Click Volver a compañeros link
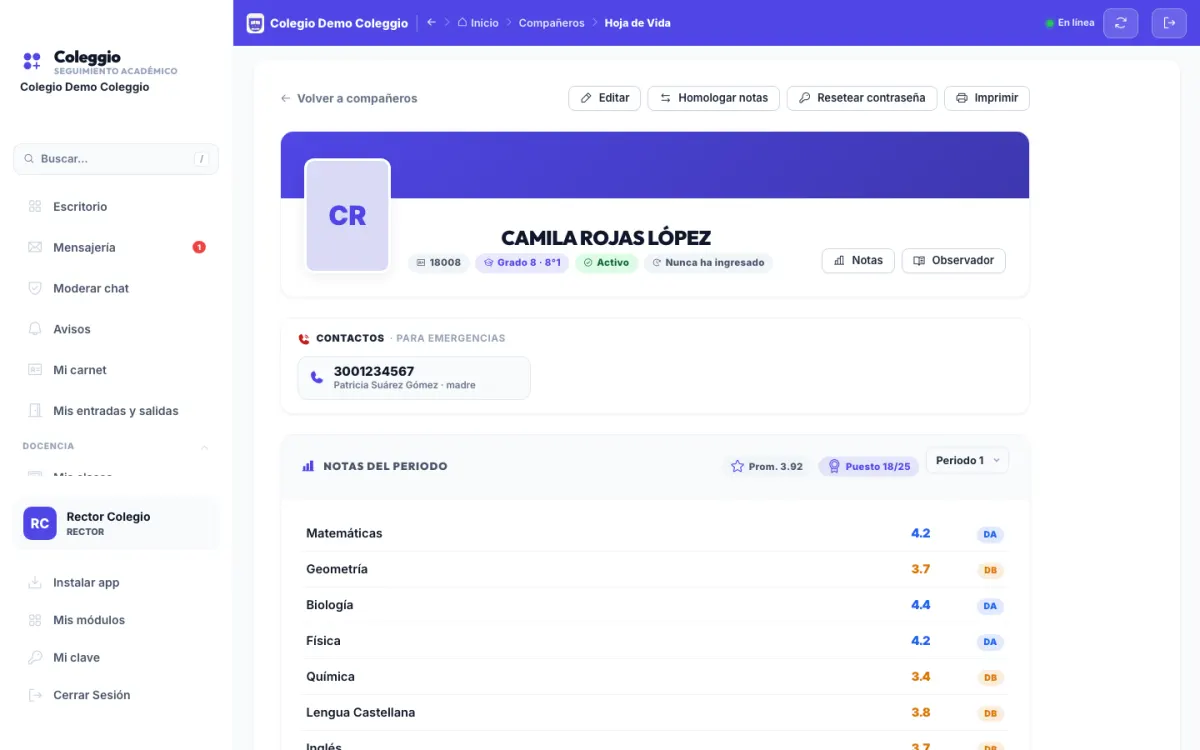The image size is (1200, 750). (x=349, y=98)
